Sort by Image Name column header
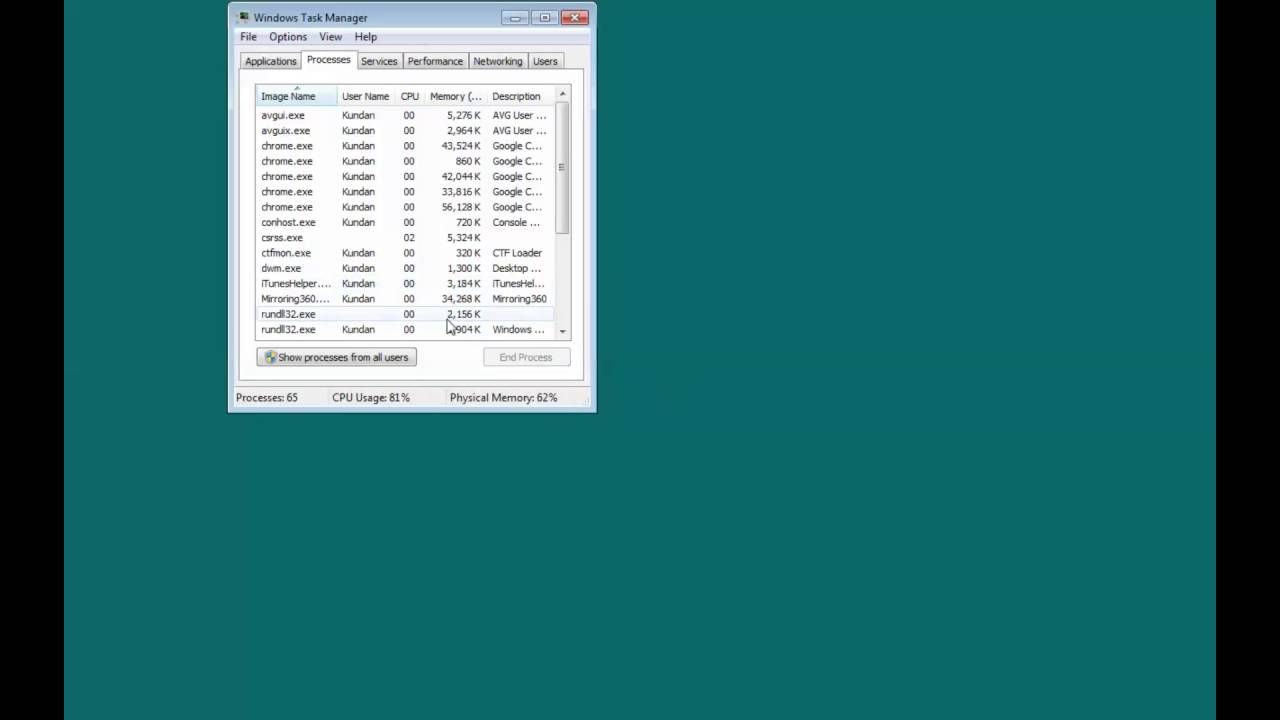 tap(297, 96)
